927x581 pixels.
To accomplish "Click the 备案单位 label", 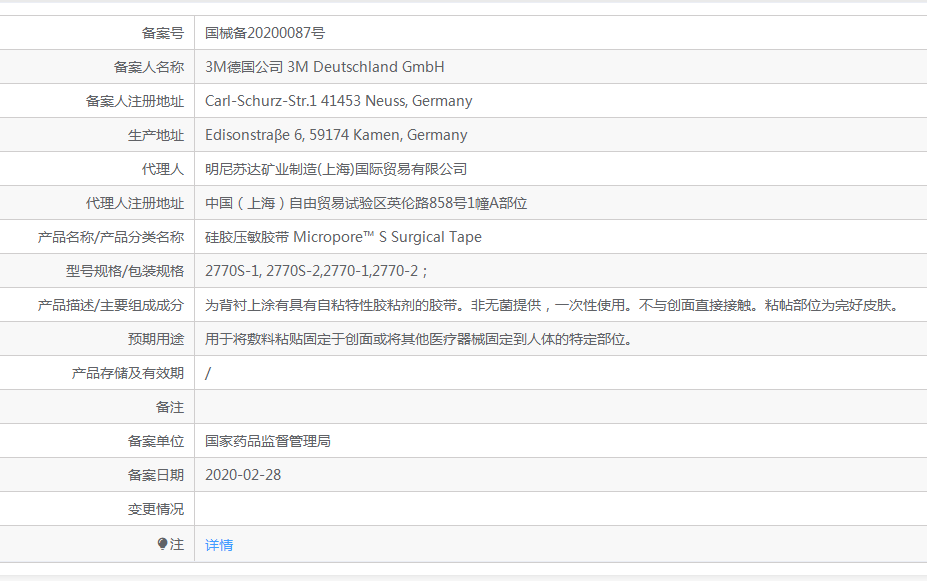I will click(156, 441).
